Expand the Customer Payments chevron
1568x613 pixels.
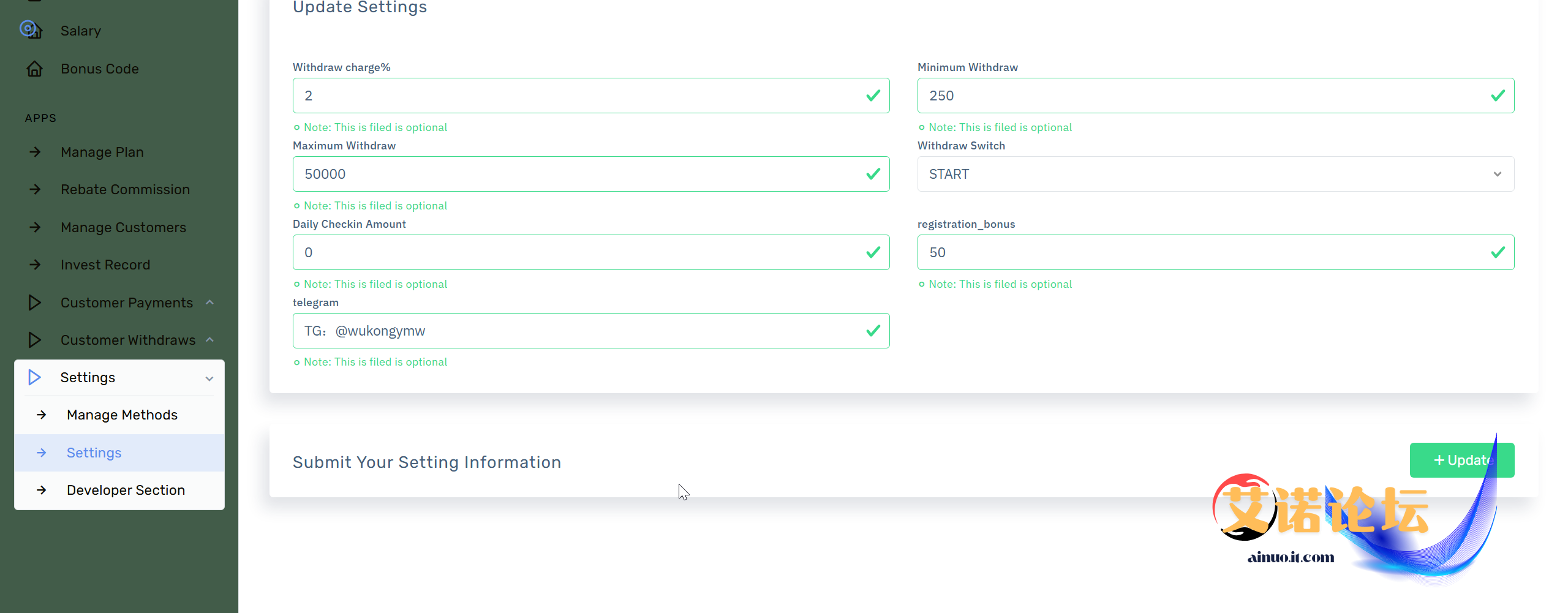pyautogui.click(x=209, y=303)
